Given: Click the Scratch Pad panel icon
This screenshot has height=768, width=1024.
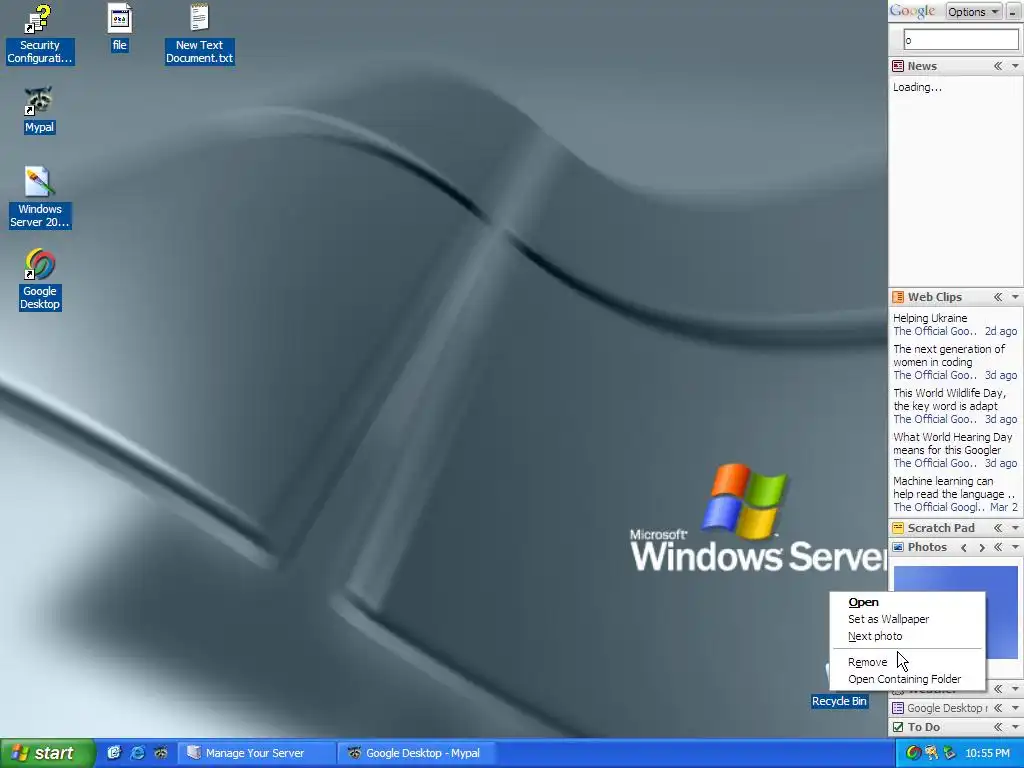Looking at the screenshot, I should coord(898,528).
